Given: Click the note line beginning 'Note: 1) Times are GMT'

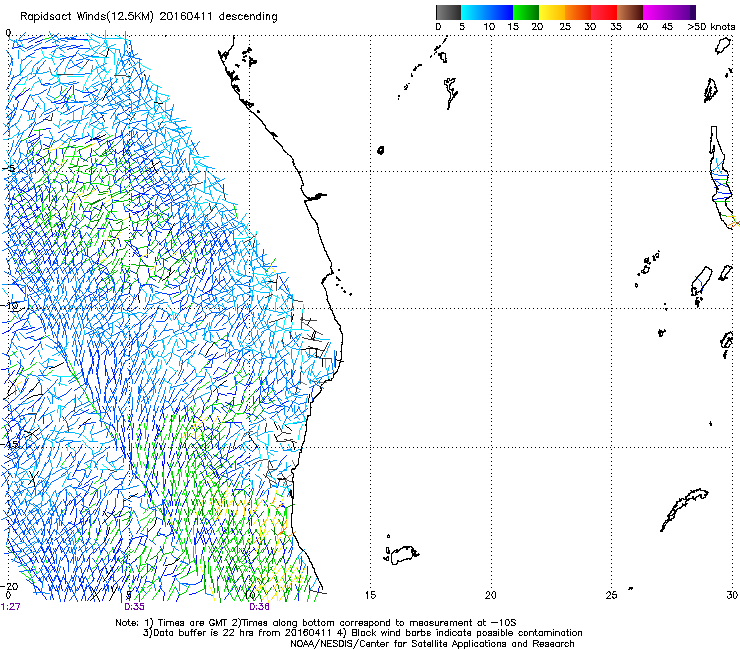Looking at the screenshot, I should [316, 623].
